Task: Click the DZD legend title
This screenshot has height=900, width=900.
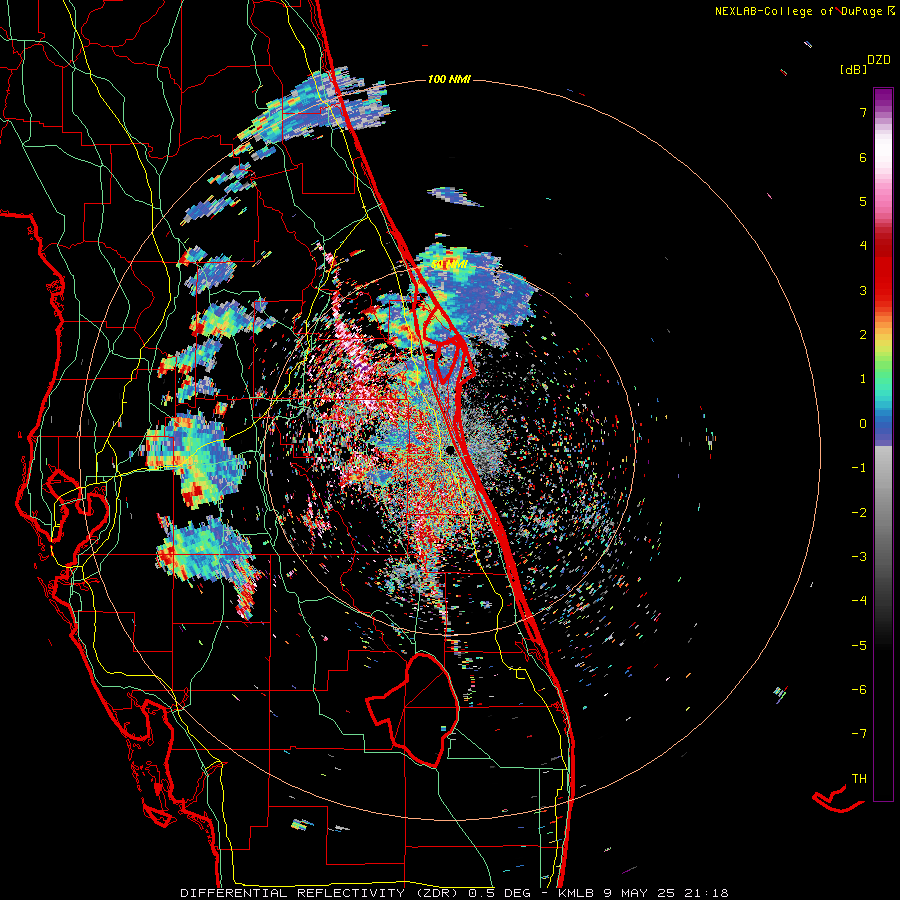Action: [x=879, y=60]
